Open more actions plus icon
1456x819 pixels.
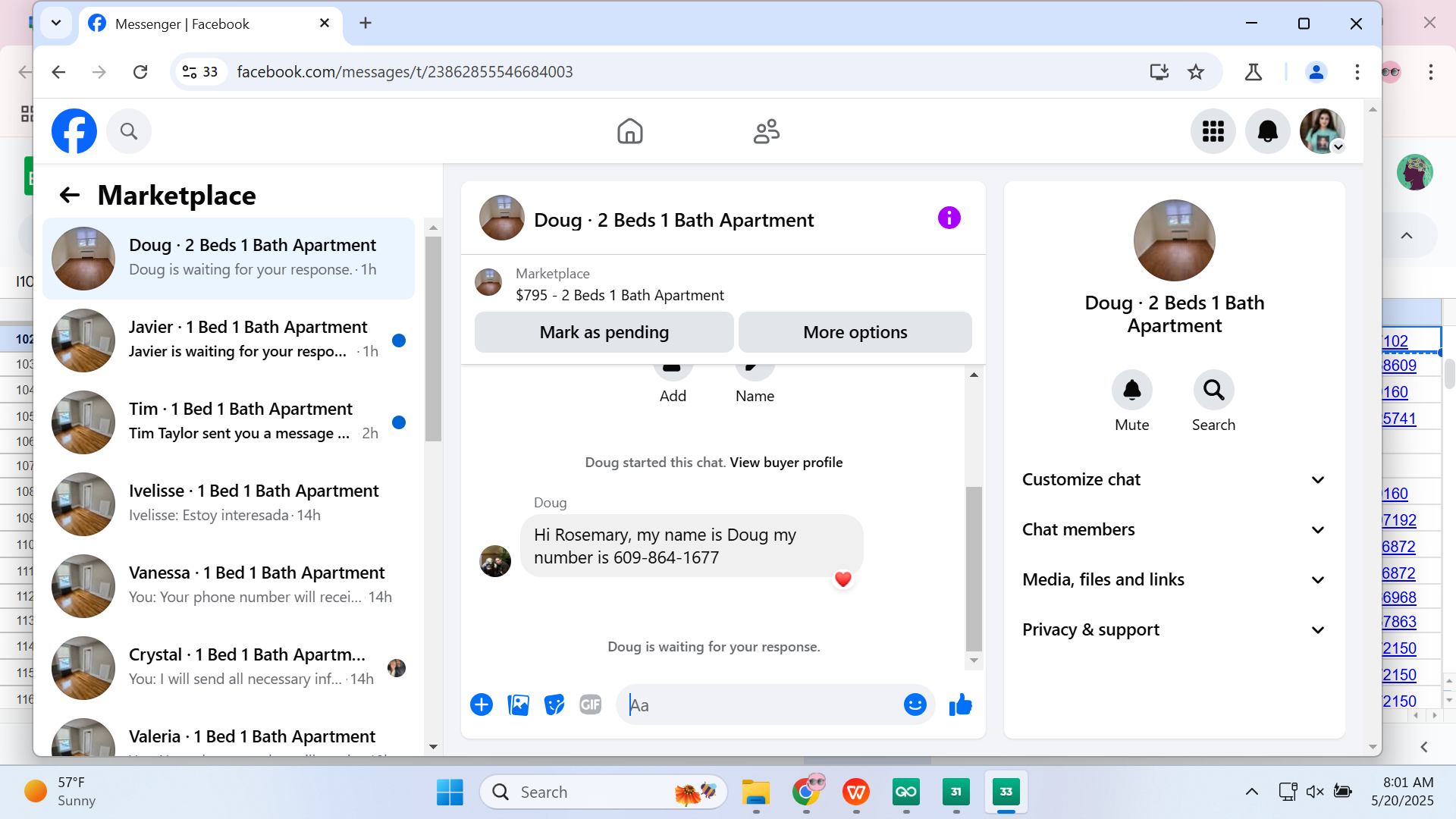point(482,705)
